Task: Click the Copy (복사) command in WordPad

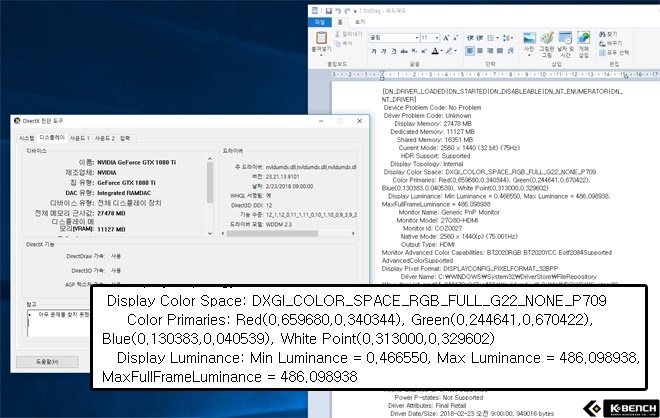Action: click(x=343, y=43)
